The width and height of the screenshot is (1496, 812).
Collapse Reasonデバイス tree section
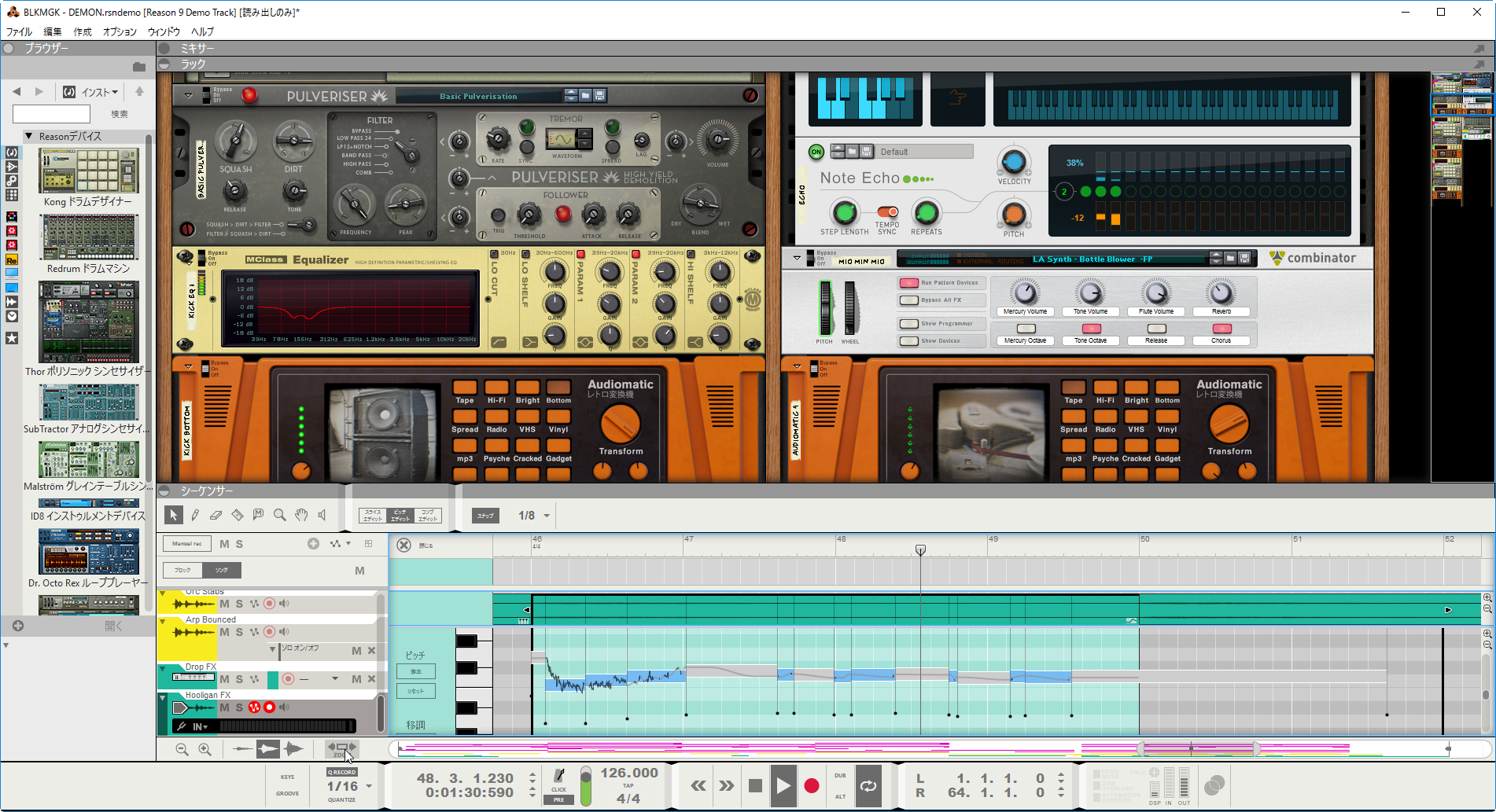click(x=29, y=136)
